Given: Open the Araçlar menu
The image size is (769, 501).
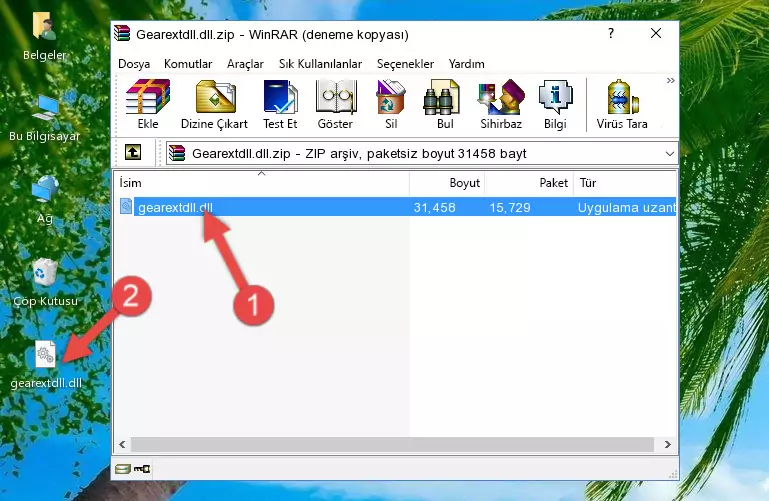Looking at the screenshot, I should [245, 64].
